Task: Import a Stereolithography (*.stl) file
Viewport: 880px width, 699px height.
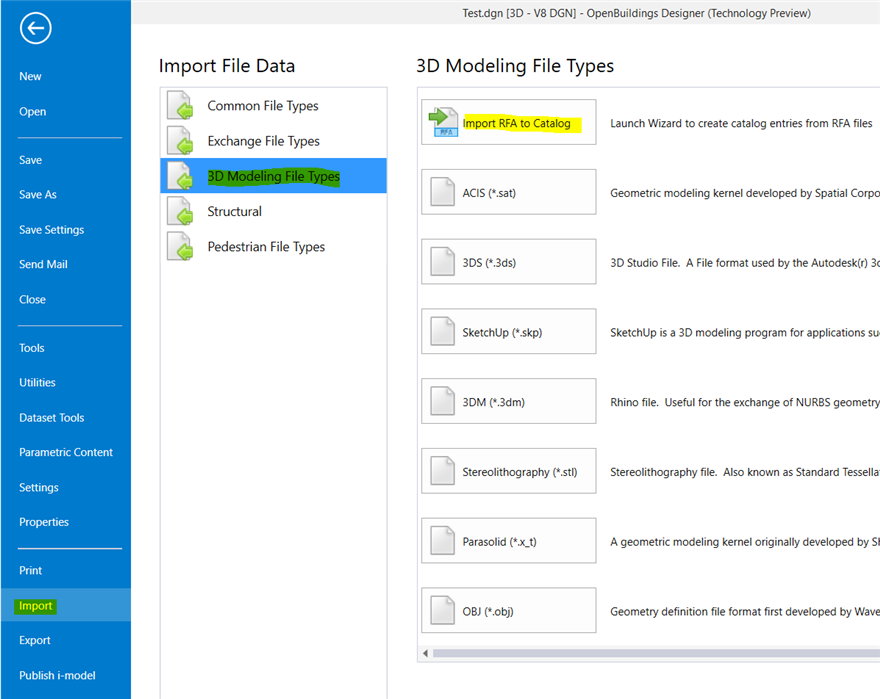Action: point(508,471)
